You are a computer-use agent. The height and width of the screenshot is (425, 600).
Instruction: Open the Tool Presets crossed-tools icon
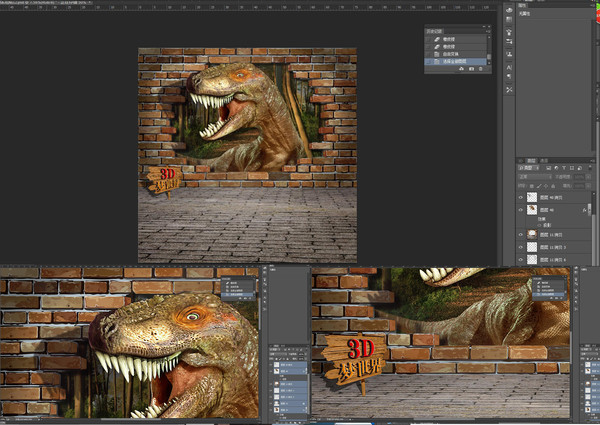click(509, 89)
